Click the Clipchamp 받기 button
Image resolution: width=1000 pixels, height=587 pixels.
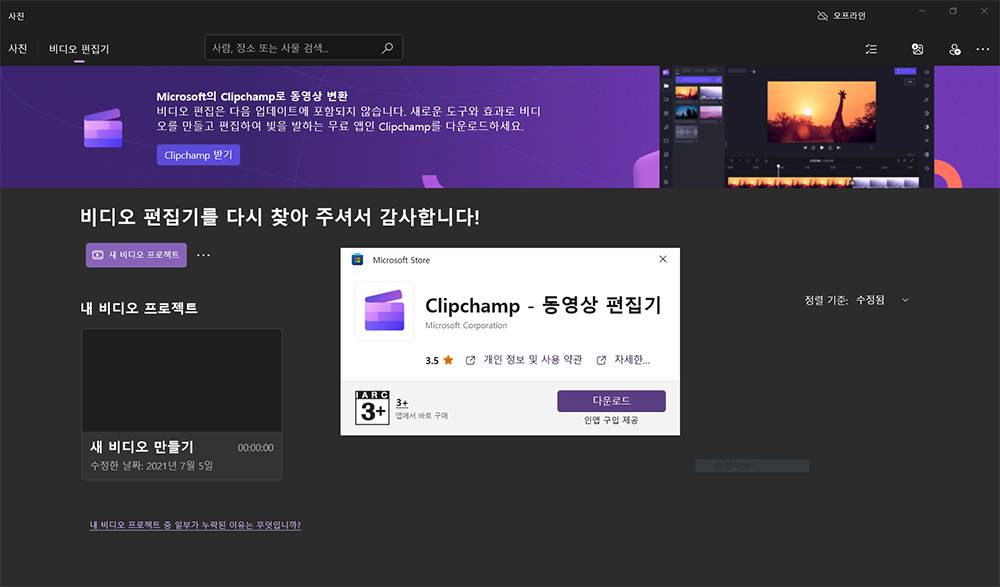coord(198,155)
